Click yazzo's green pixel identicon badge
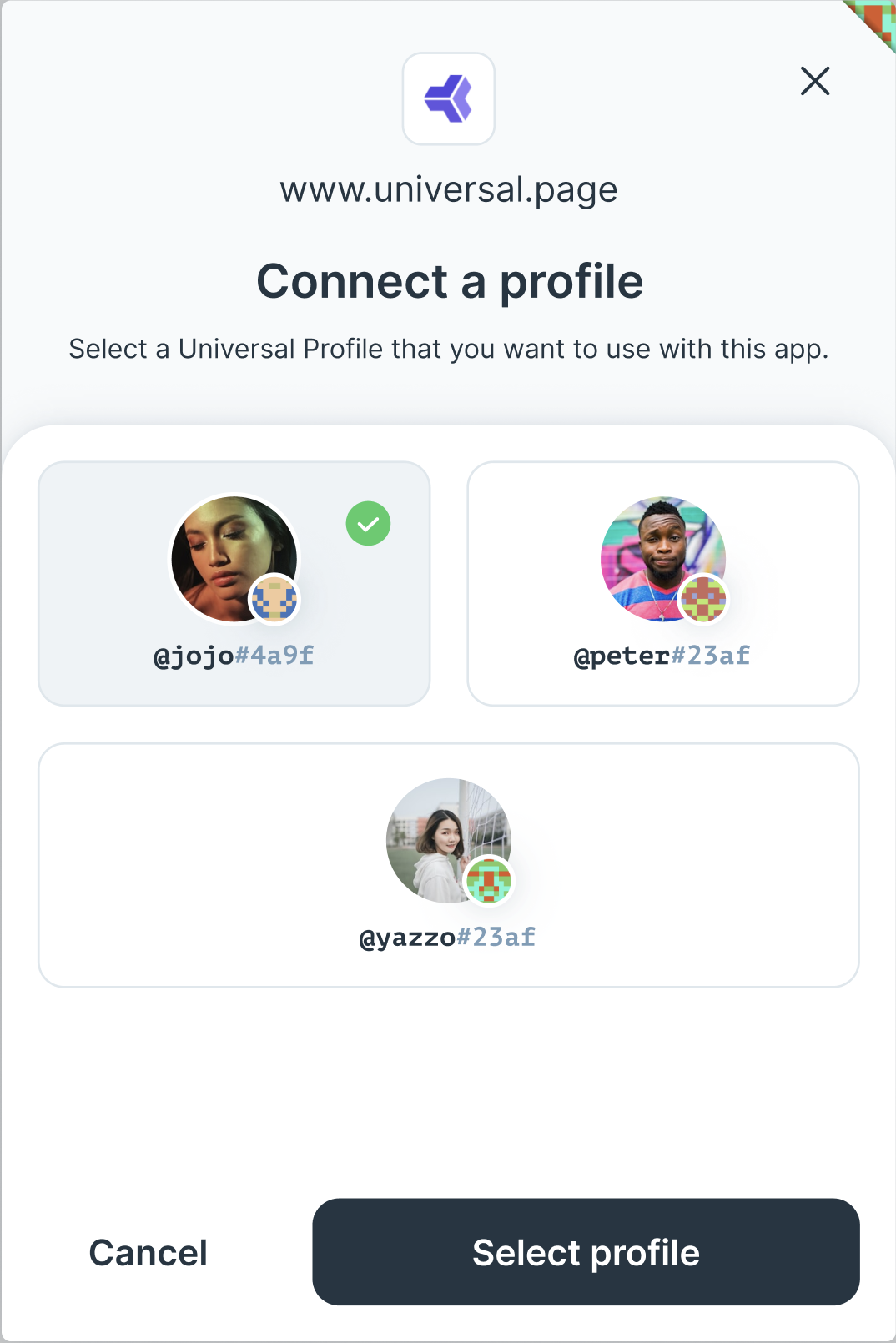896x1343 pixels. click(489, 881)
